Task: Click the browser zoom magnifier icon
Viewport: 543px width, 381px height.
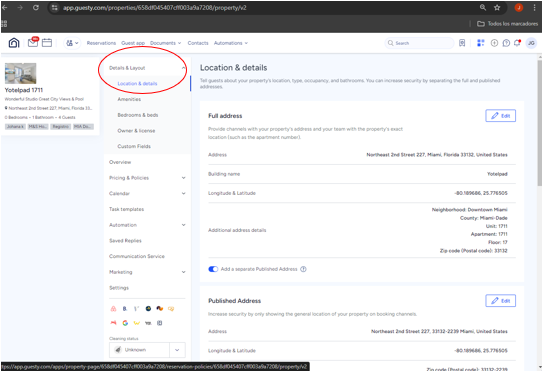Action: [483, 7]
